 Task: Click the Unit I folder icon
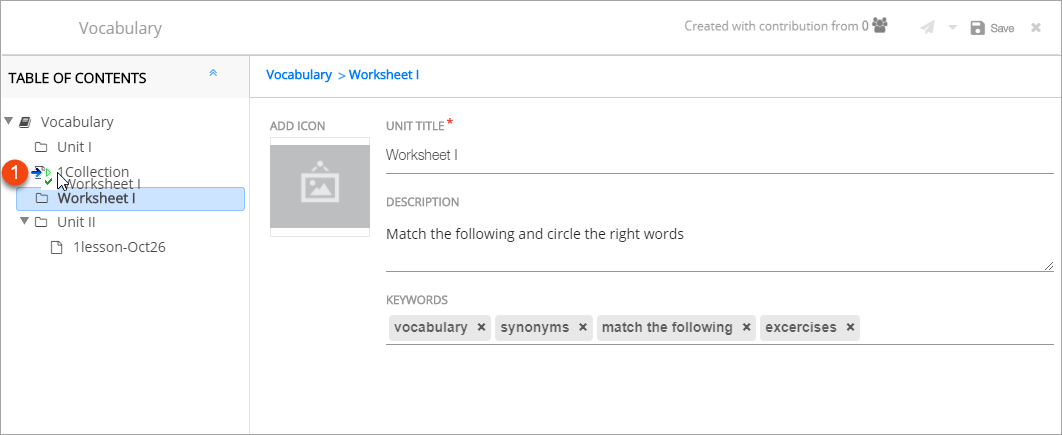coord(42,147)
